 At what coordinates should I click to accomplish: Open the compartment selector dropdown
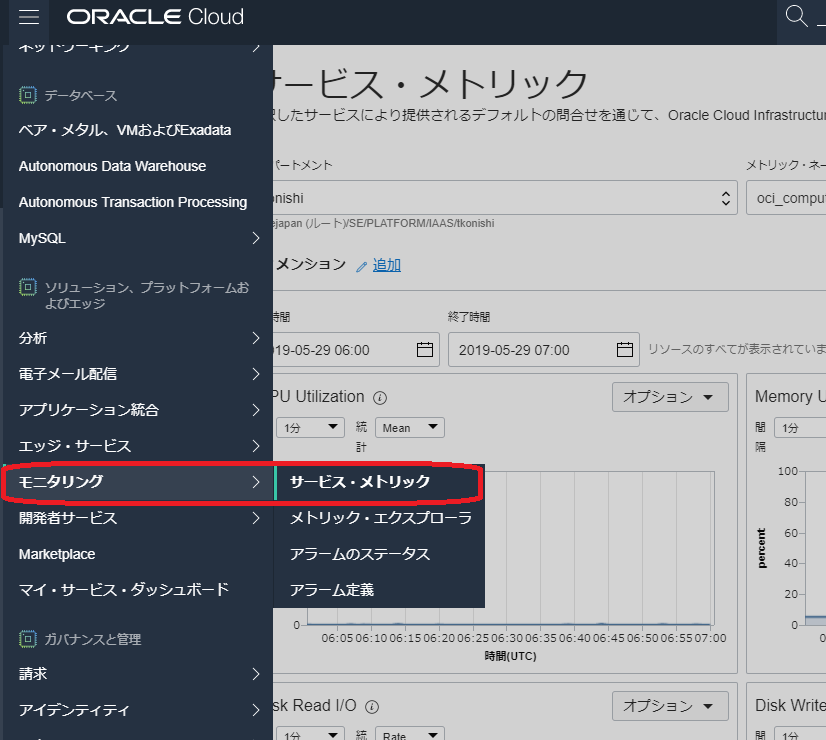pos(726,197)
